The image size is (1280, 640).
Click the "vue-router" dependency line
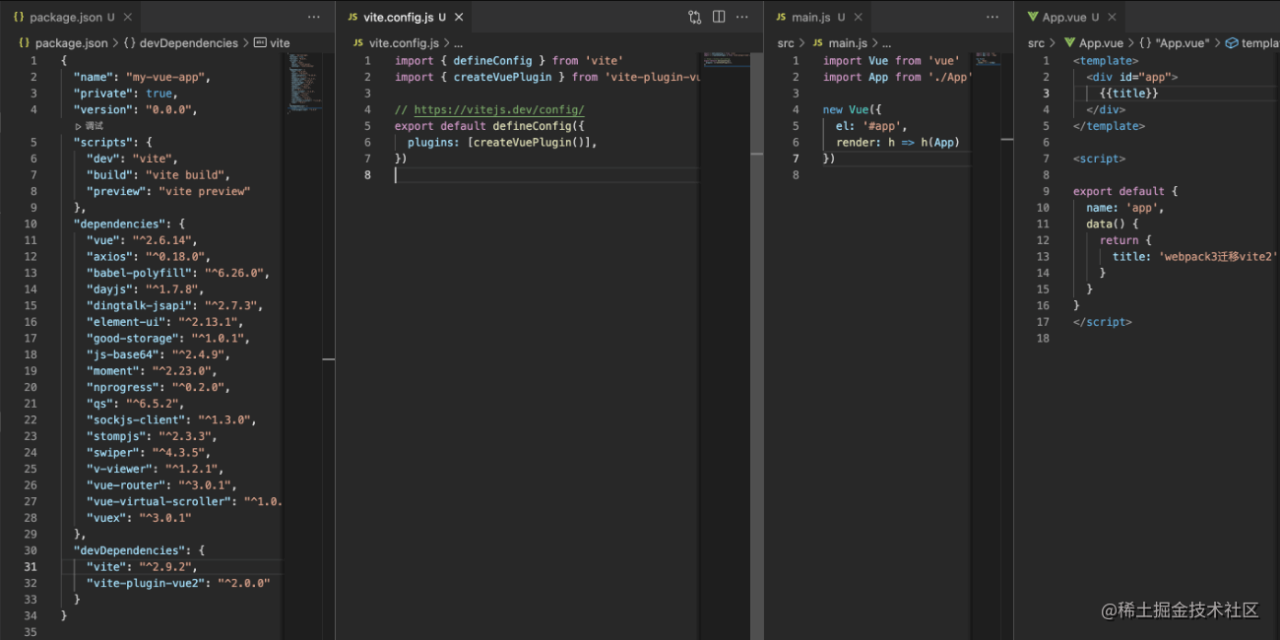tap(162, 485)
